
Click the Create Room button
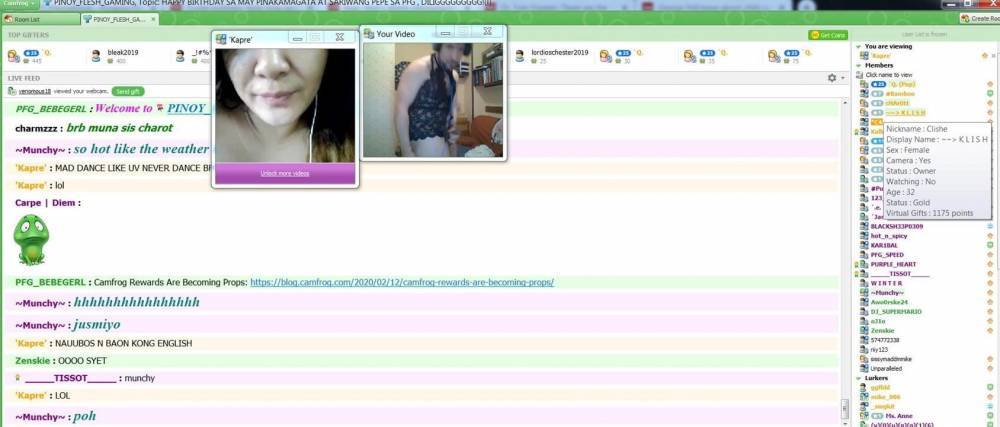coord(980,18)
